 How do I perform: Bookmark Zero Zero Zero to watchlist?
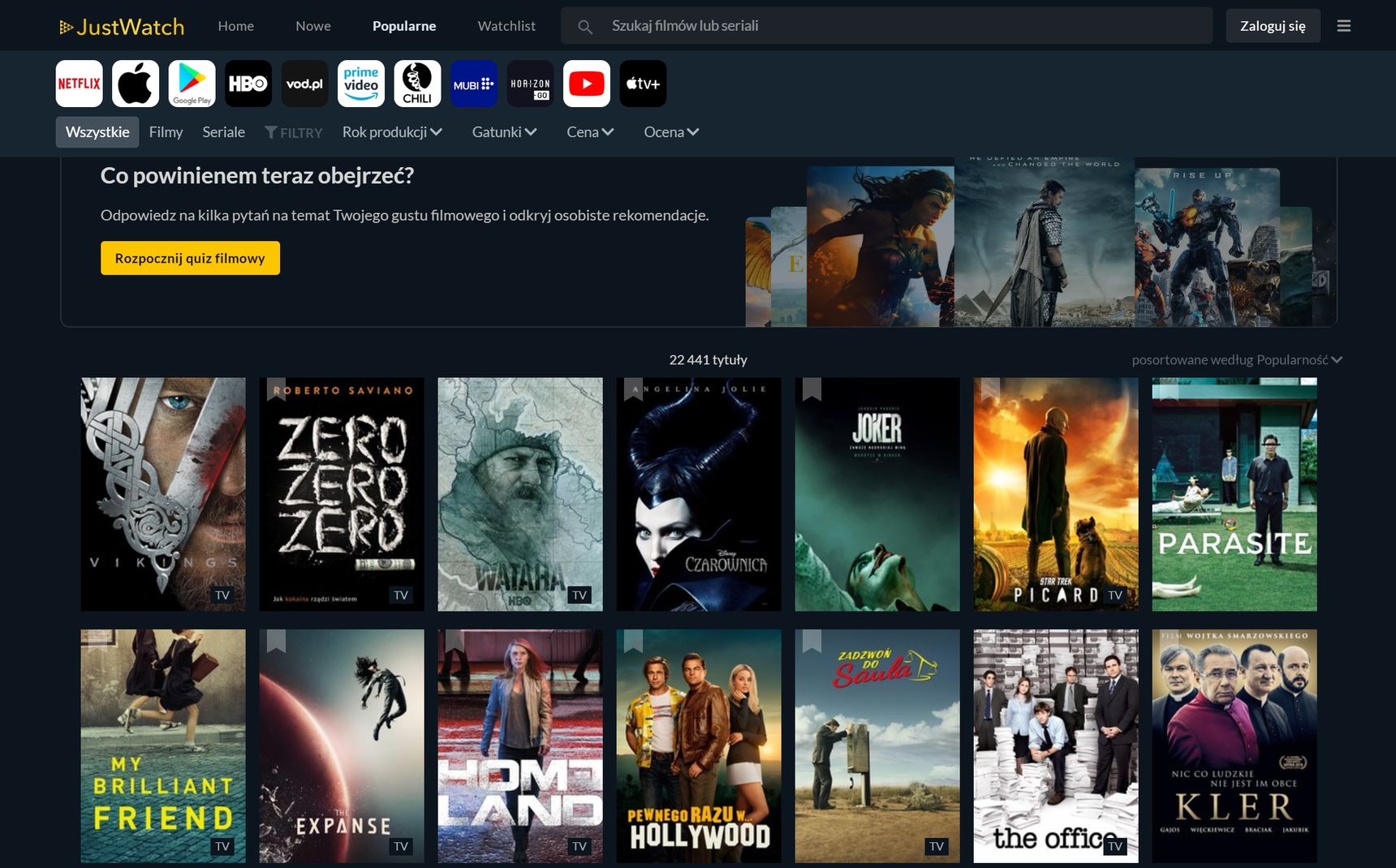276,389
